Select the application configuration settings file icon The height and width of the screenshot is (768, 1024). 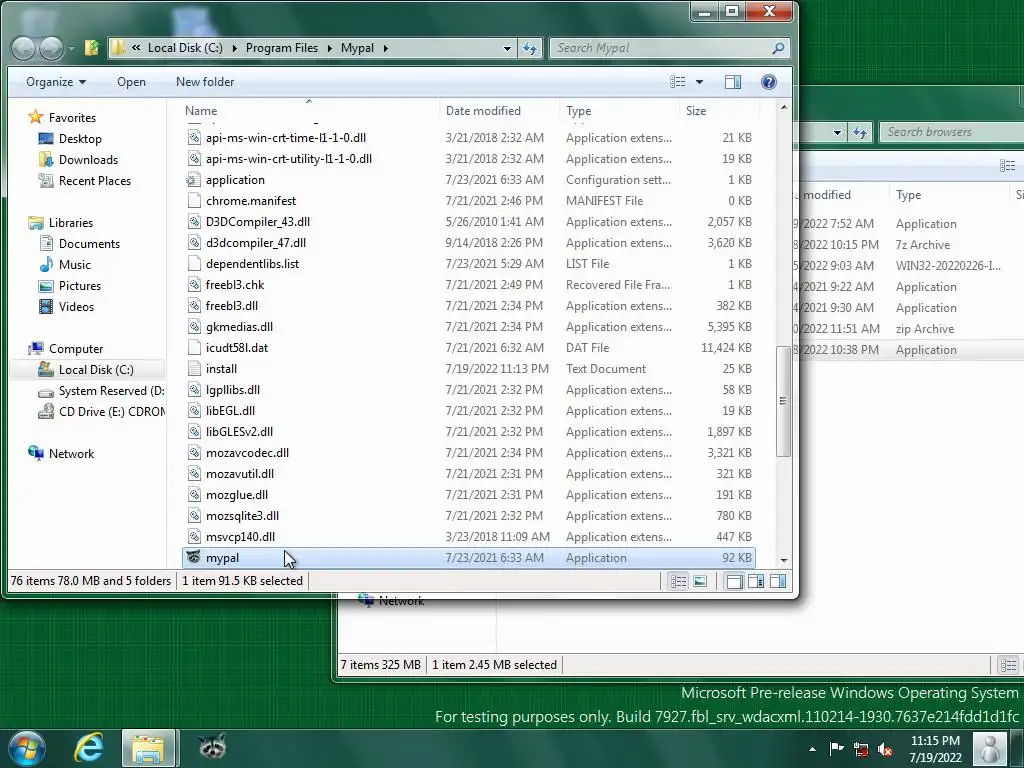(193, 180)
